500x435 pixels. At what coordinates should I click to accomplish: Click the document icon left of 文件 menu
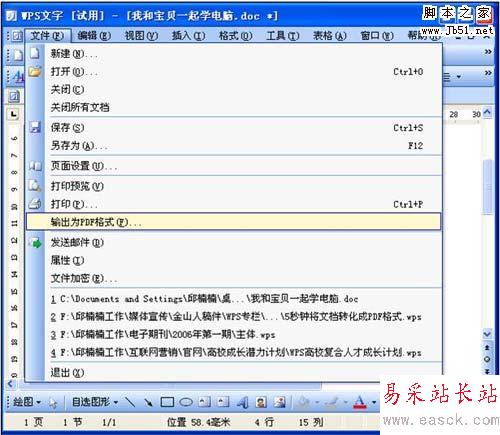[x=17, y=35]
